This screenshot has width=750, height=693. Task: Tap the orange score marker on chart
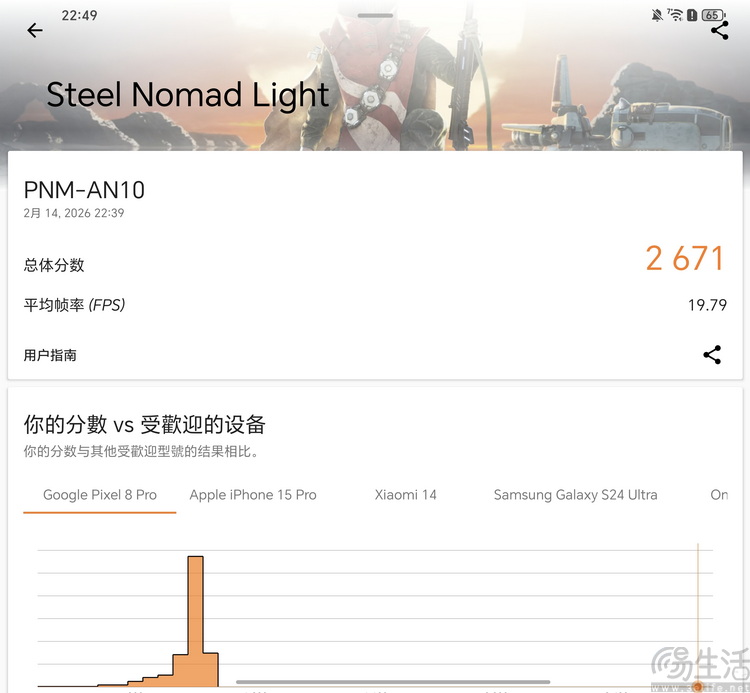698,687
